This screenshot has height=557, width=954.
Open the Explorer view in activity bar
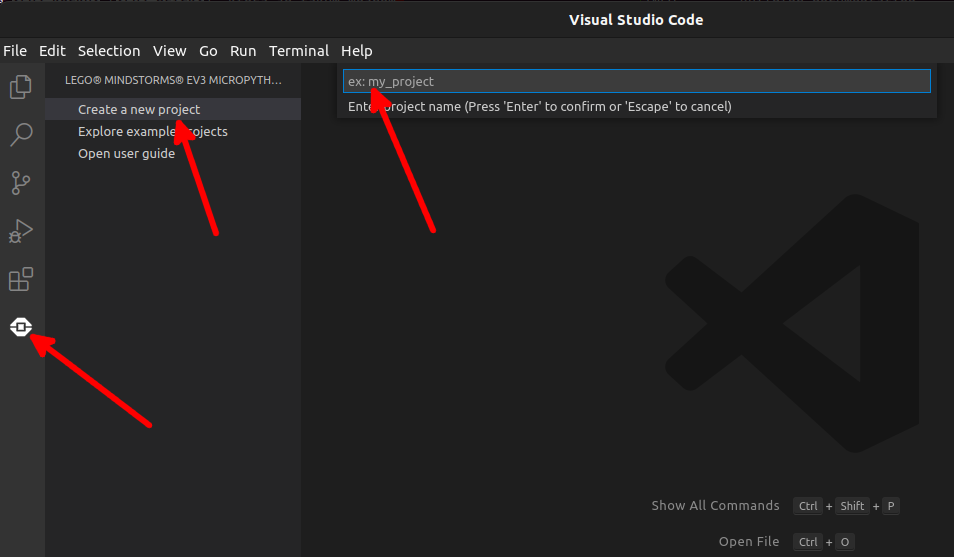tap(21, 87)
